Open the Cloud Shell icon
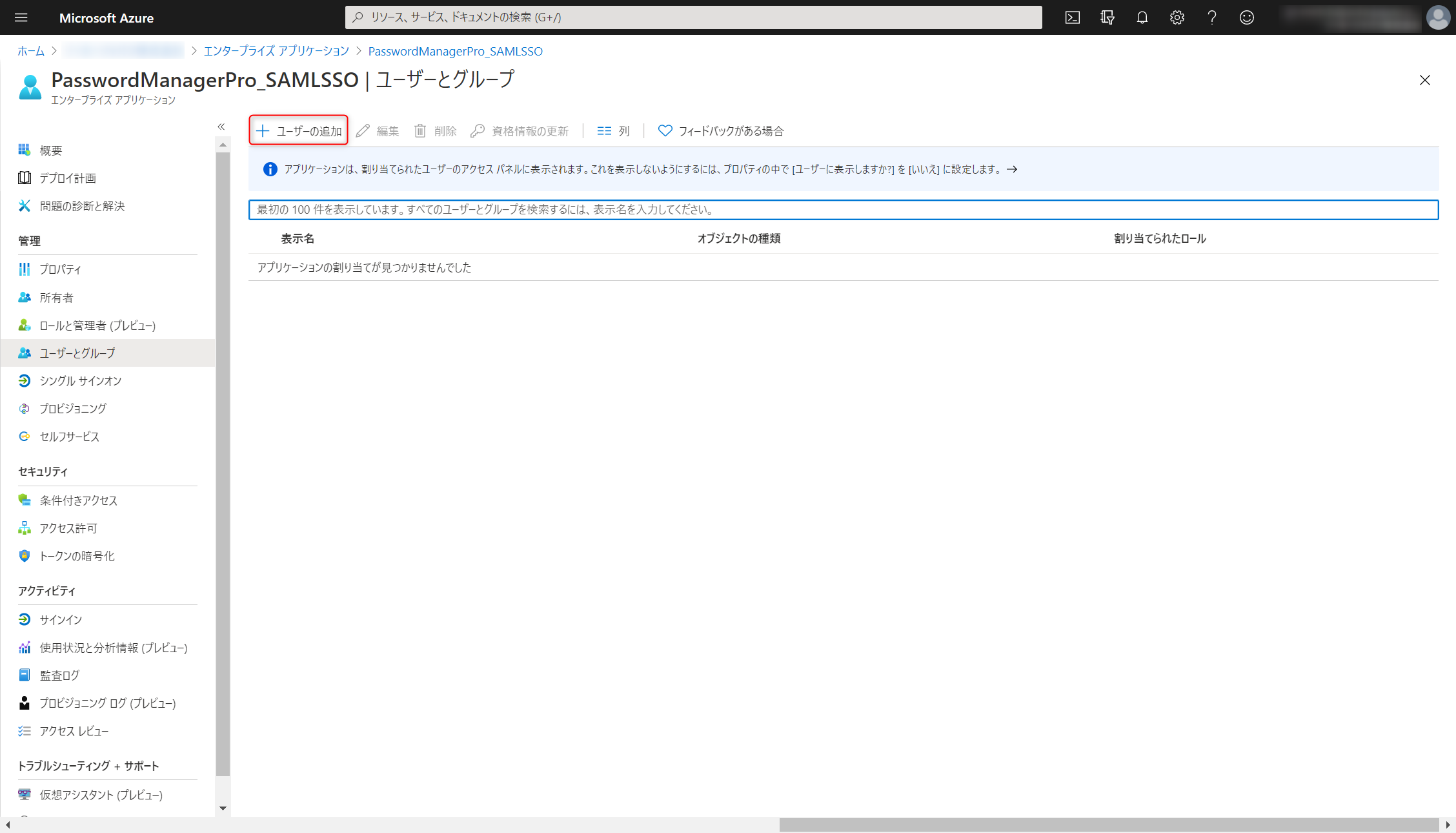 (x=1073, y=17)
